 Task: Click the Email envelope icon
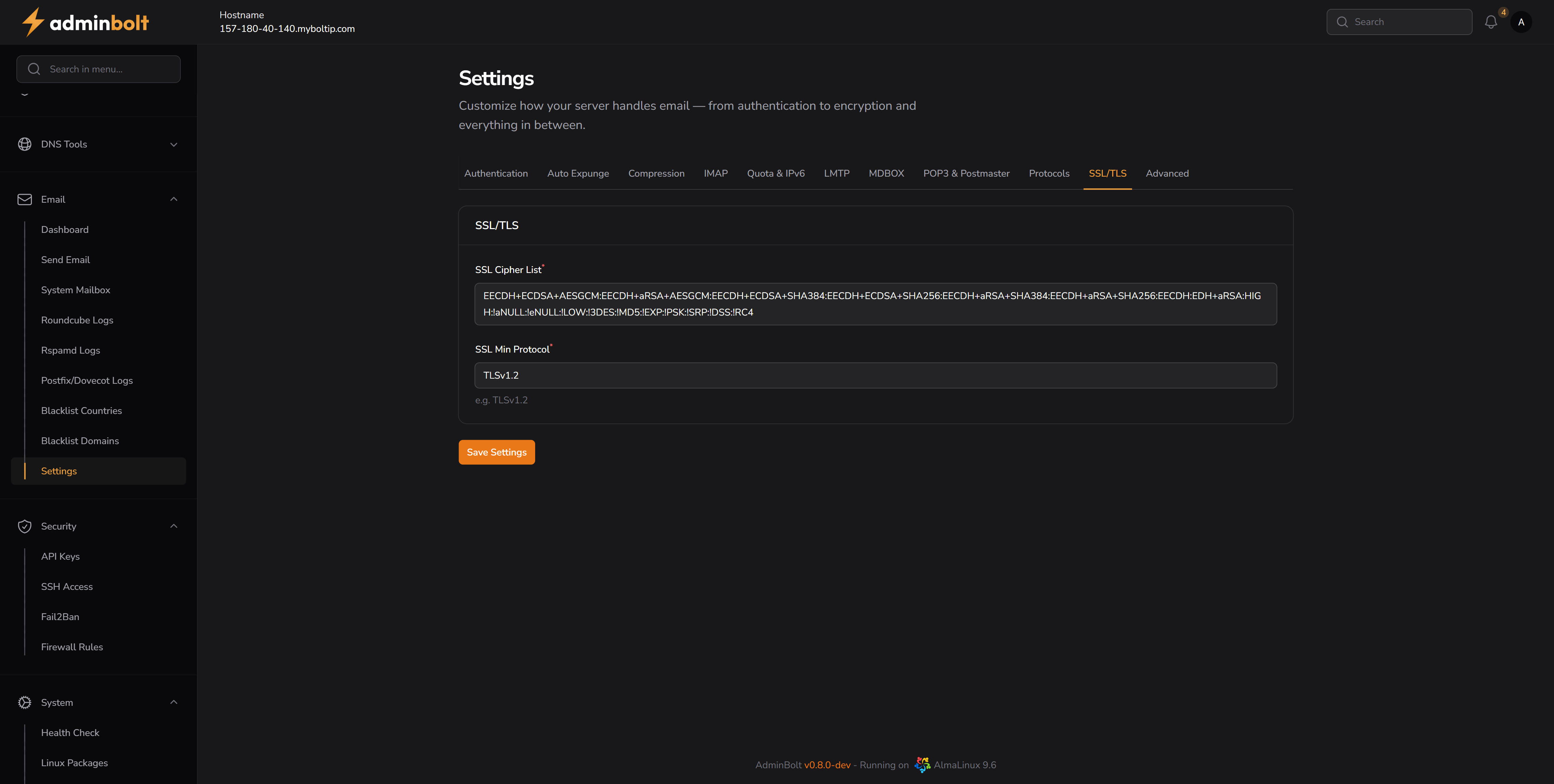point(25,200)
